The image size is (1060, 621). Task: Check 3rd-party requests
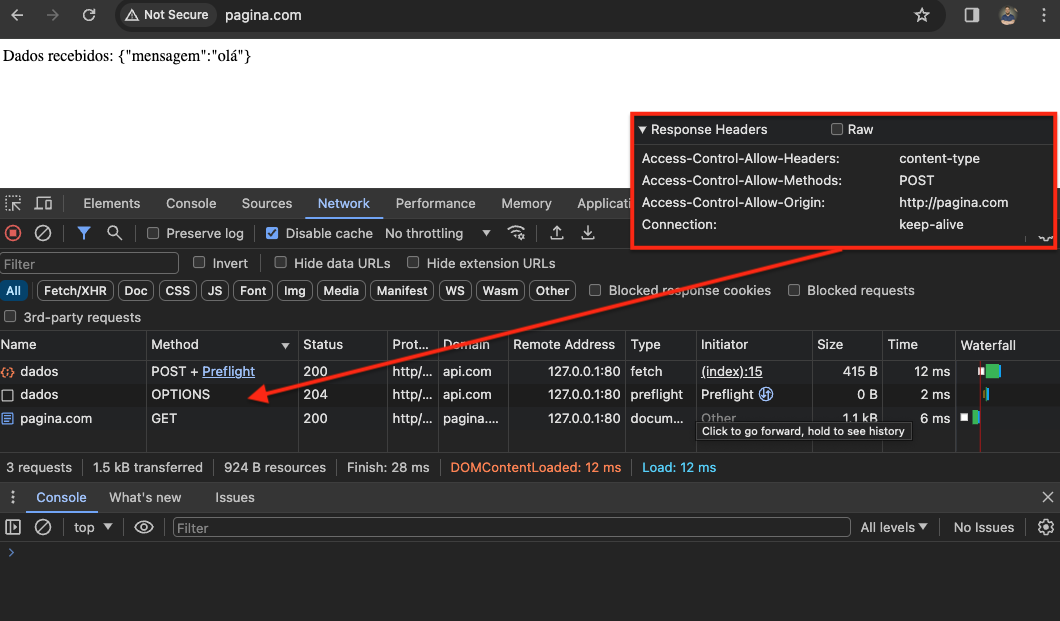point(10,317)
